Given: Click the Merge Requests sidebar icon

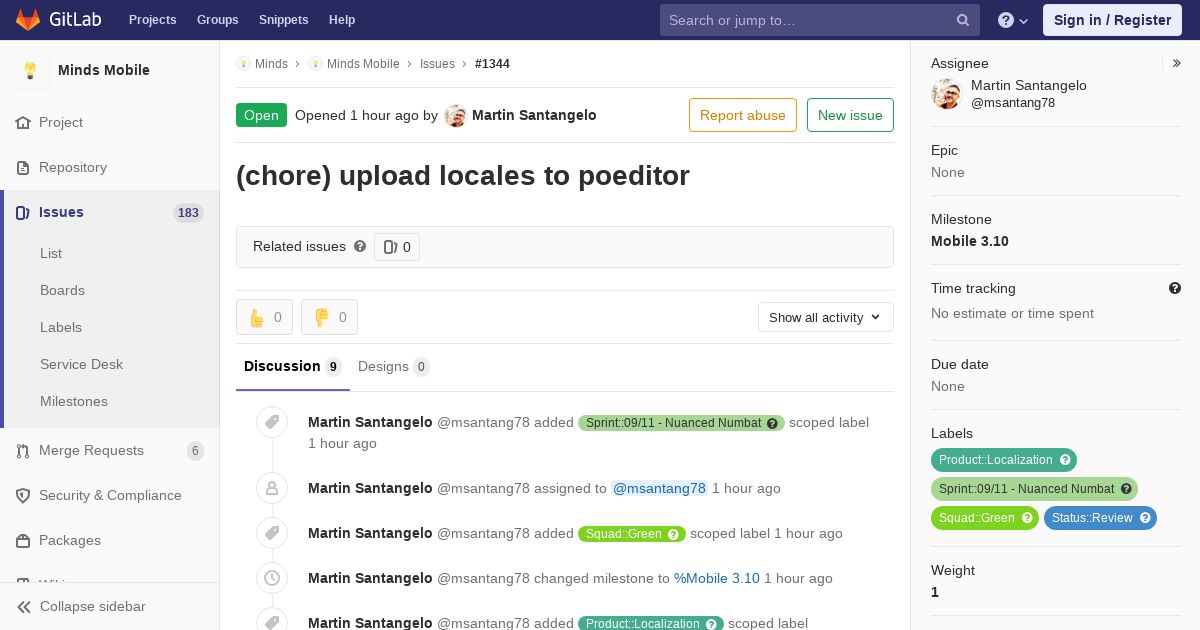Looking at the screenshot, I should 23,451.
